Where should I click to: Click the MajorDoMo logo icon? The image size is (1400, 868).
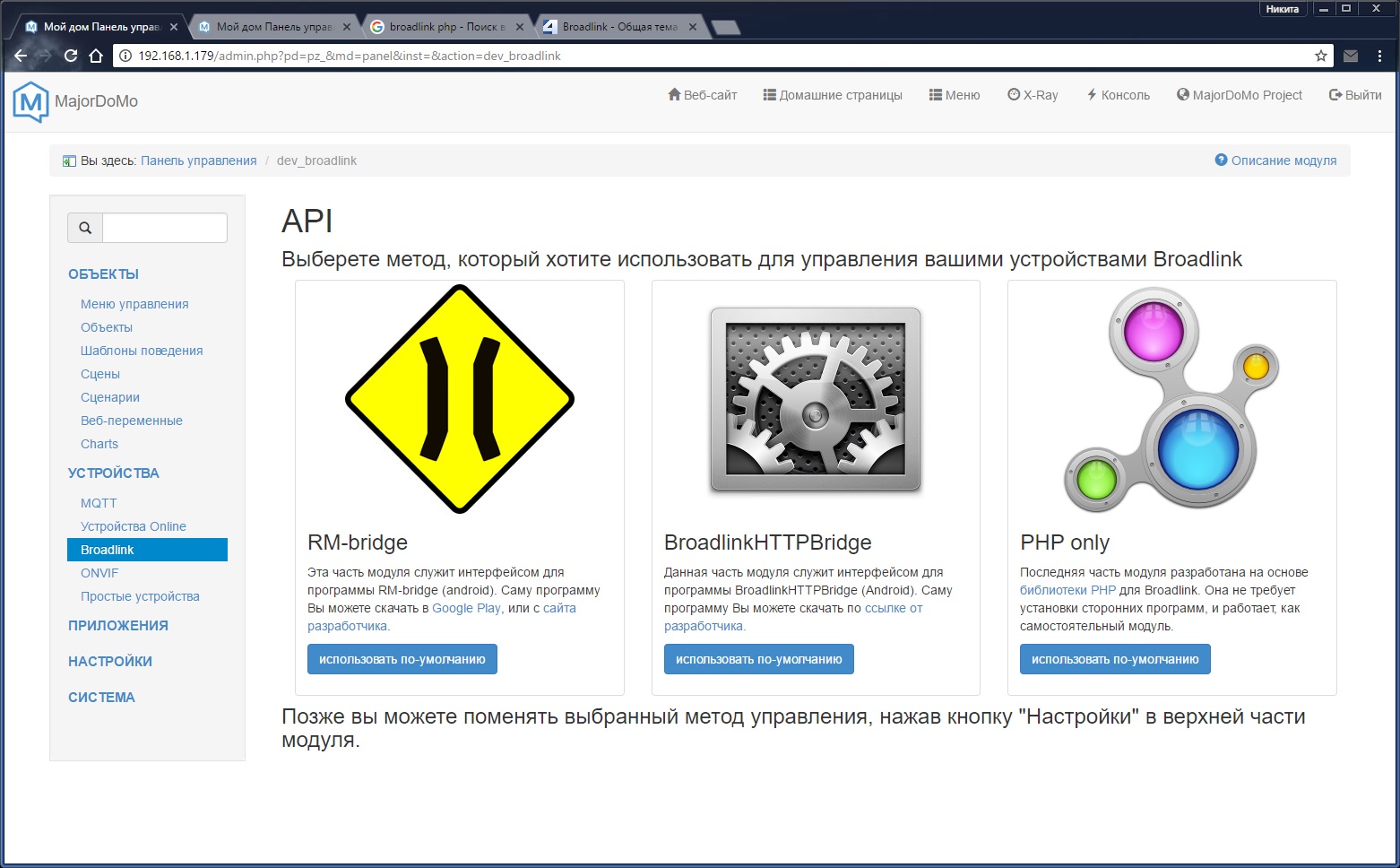point(30,101)
